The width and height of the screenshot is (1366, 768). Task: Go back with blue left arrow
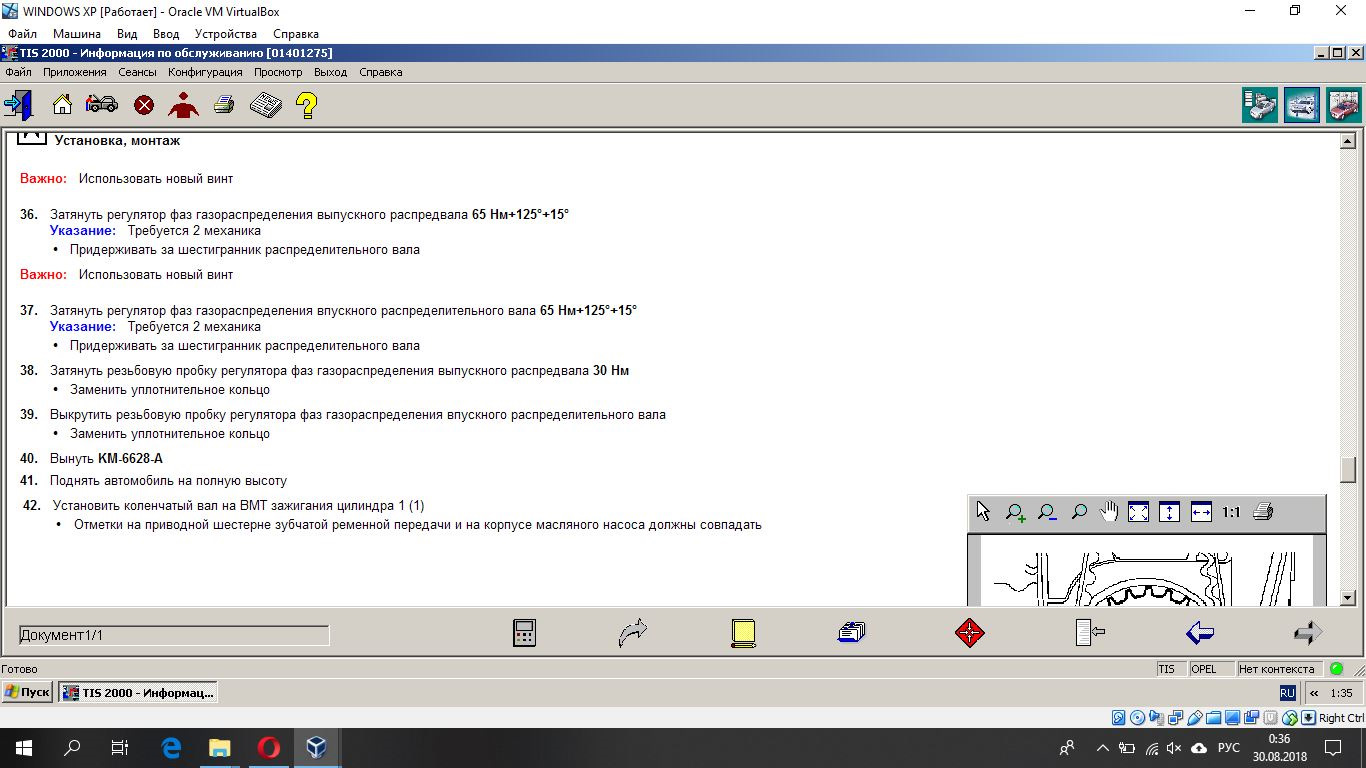[x=1199, y=632]
